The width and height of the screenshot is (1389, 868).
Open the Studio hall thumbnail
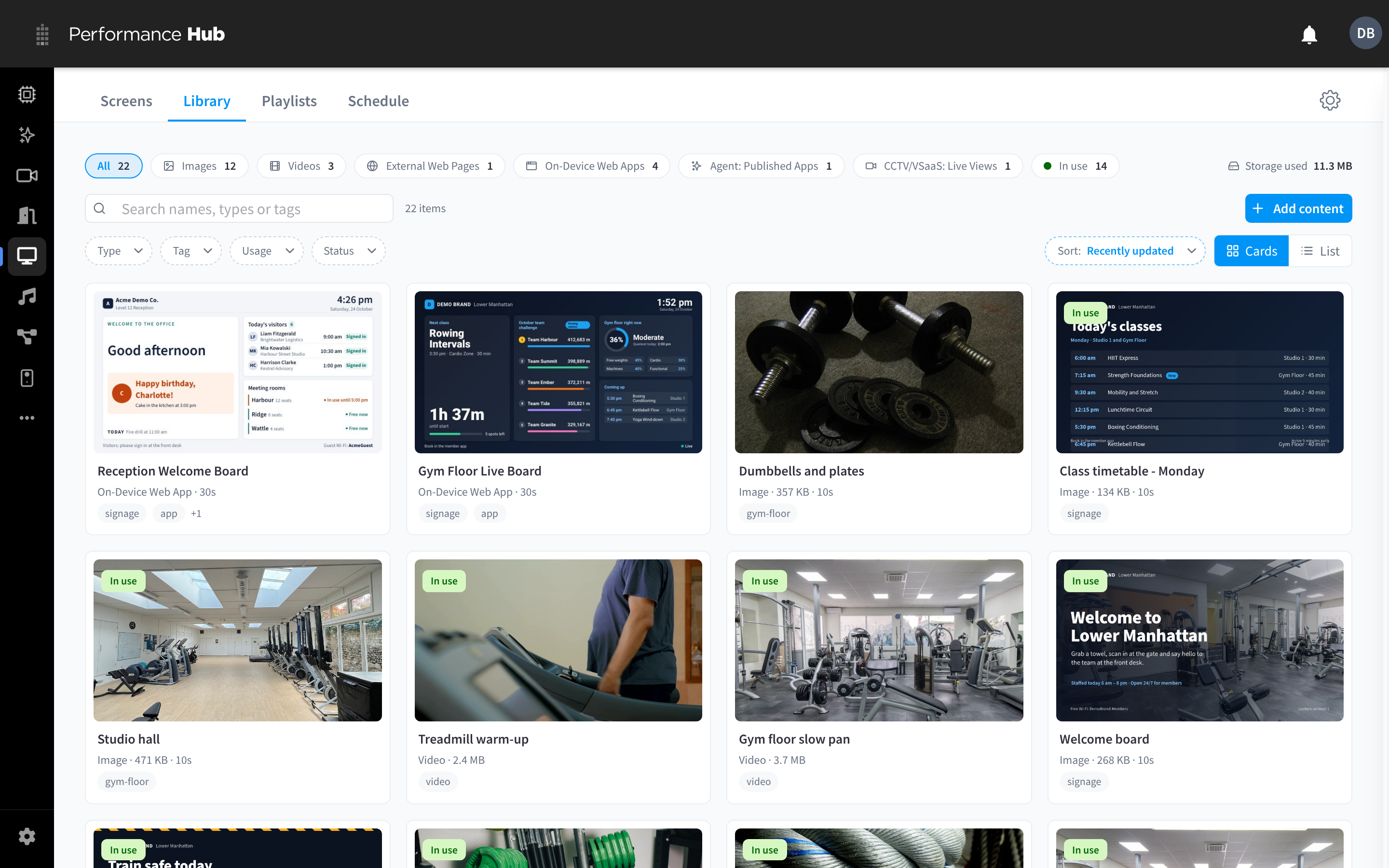(238, 640)
